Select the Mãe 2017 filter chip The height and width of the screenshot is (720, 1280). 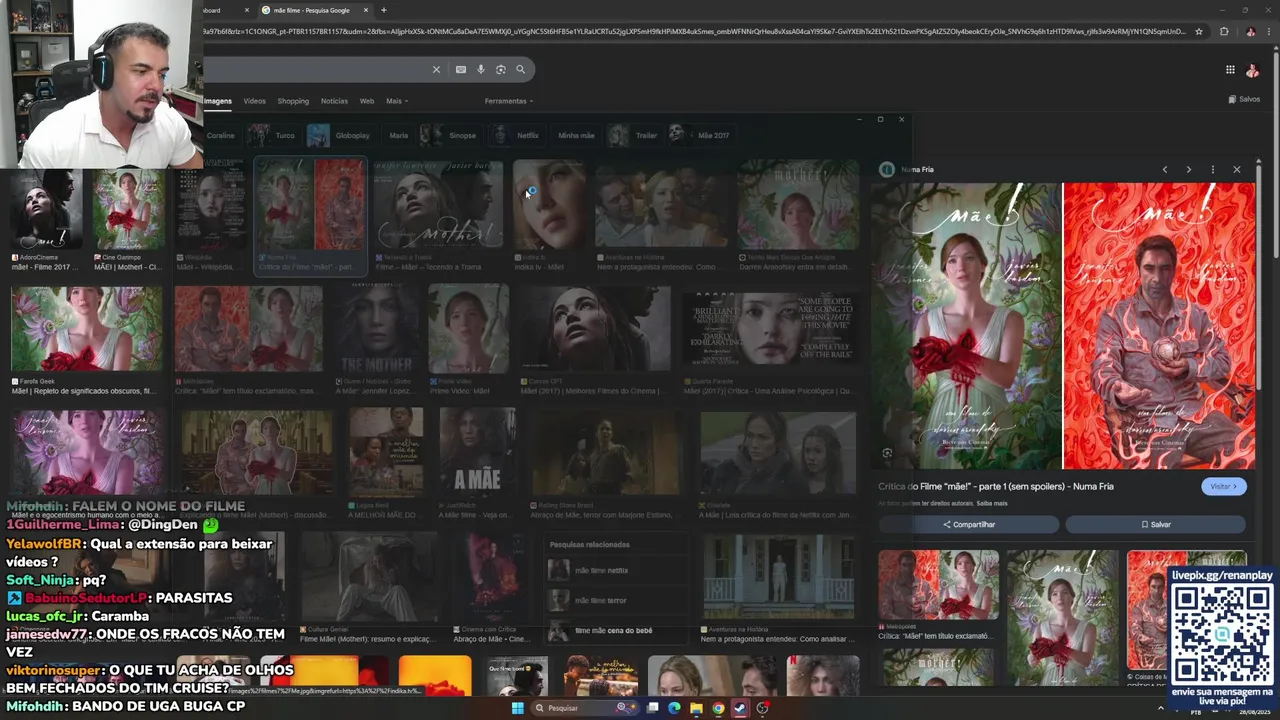pos(700,135)
